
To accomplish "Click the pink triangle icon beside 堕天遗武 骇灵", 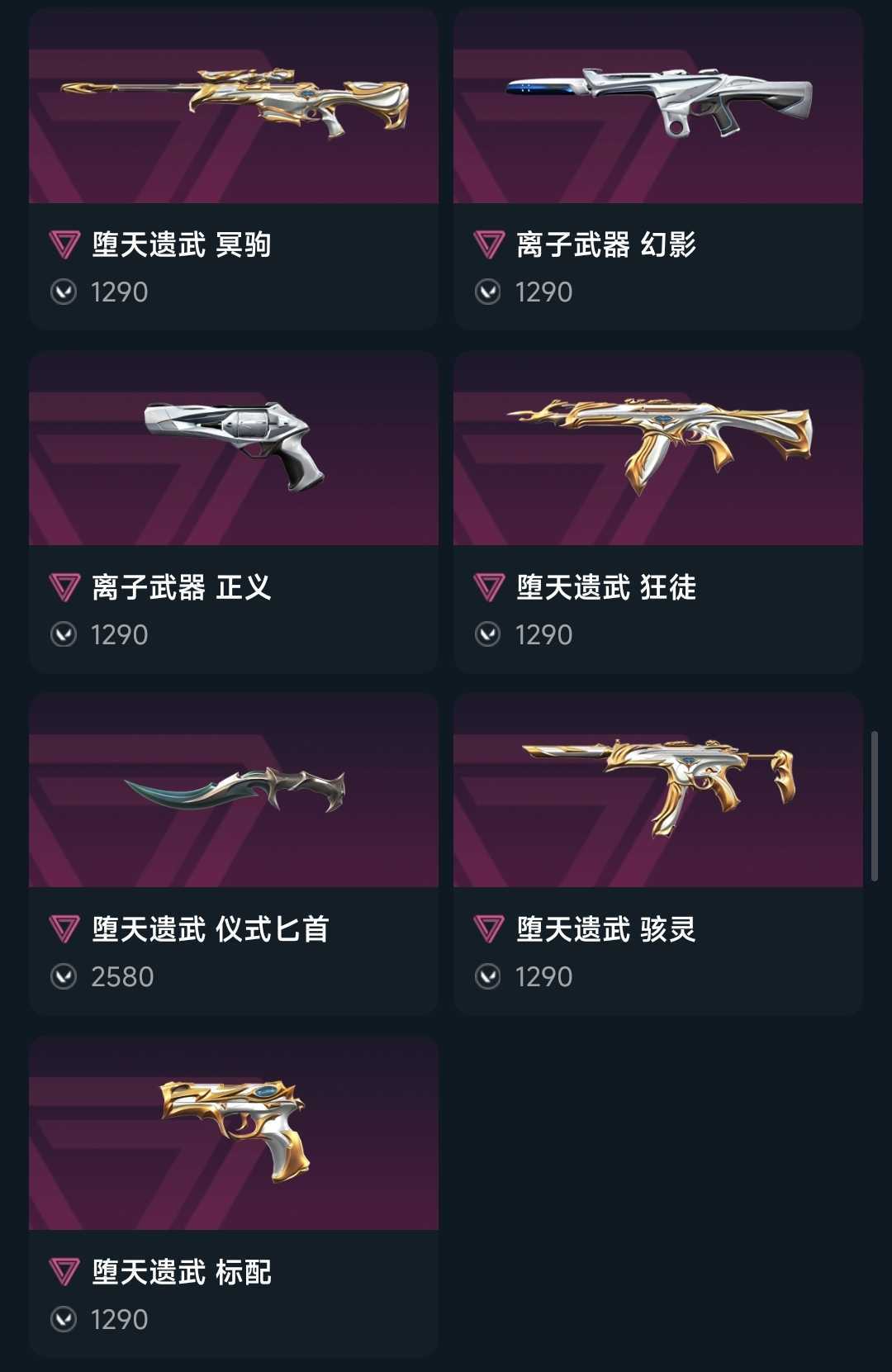I will pyautogui.click(x=488, y=929).
